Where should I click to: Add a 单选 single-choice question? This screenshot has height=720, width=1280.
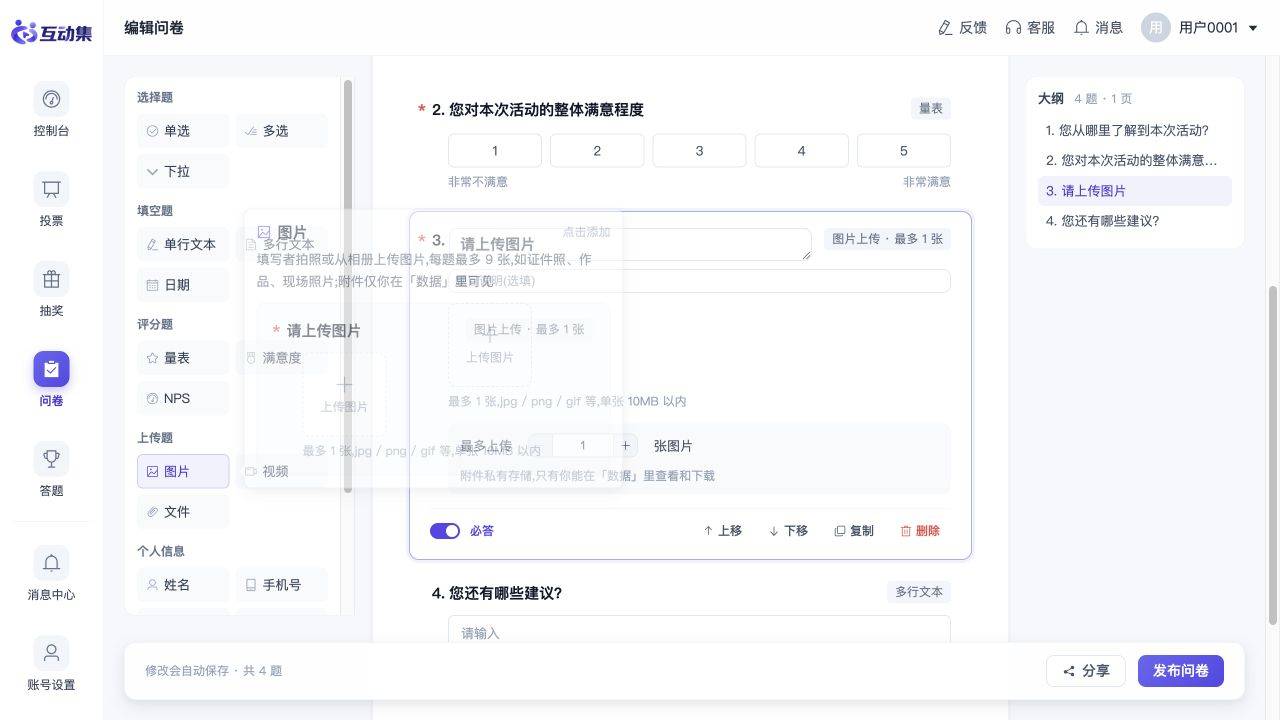(183, 131)
